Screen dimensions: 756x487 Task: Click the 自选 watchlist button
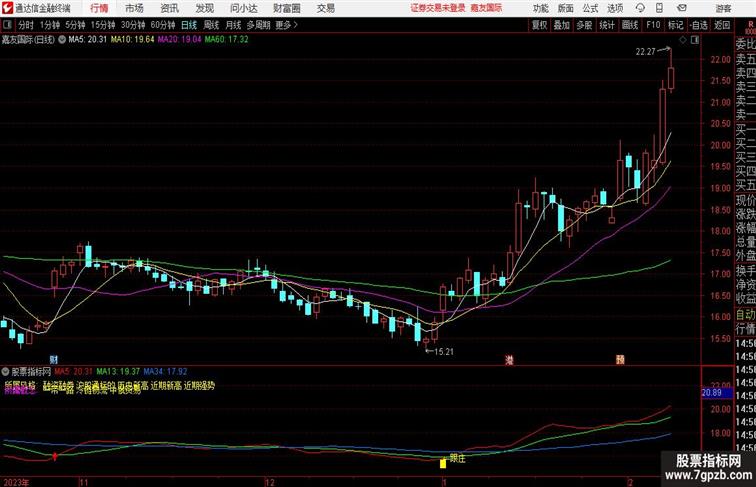pos(699,25)
